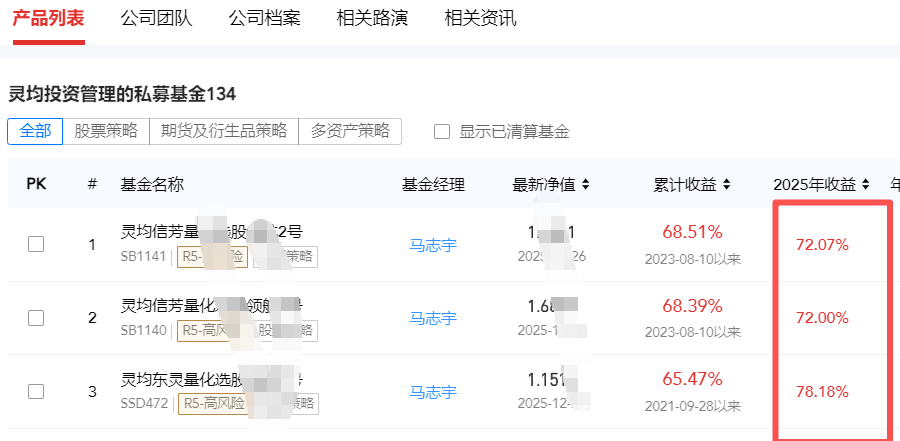Filter funds by 股票策略

click(106, 131)
